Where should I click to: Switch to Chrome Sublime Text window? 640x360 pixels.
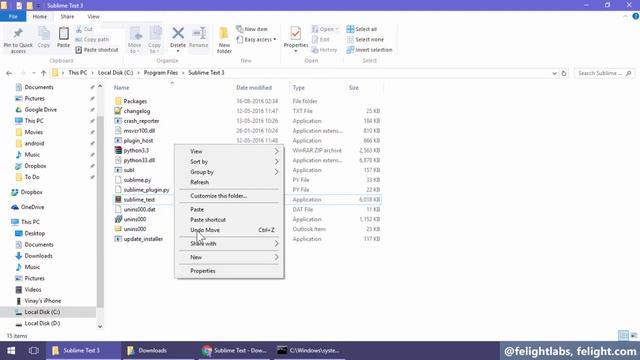[x=234, y=351]
